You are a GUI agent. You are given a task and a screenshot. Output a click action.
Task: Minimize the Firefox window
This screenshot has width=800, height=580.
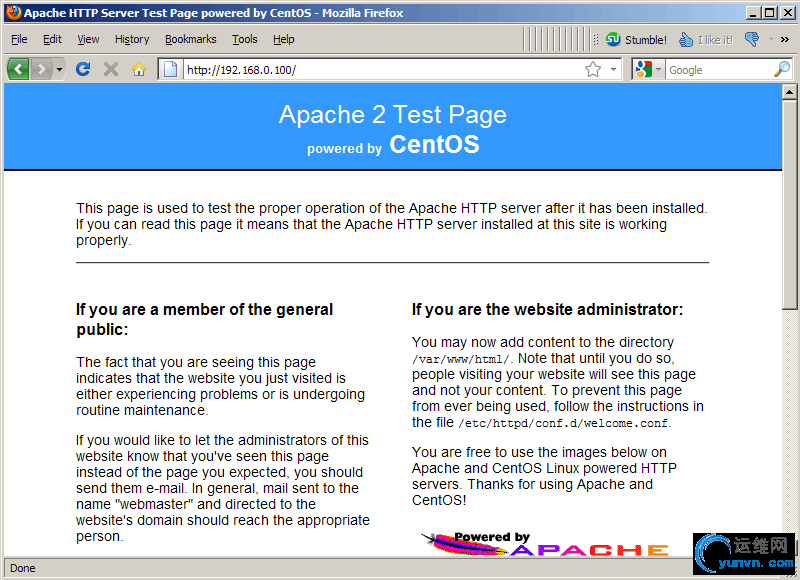[753, 13]
